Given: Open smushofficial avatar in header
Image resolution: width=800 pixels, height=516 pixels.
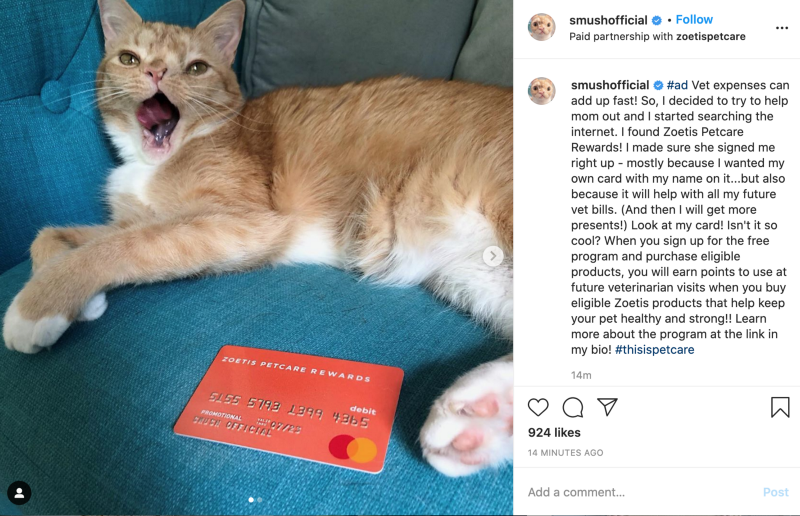Looking at the screenshot, I should click(541, 27).
